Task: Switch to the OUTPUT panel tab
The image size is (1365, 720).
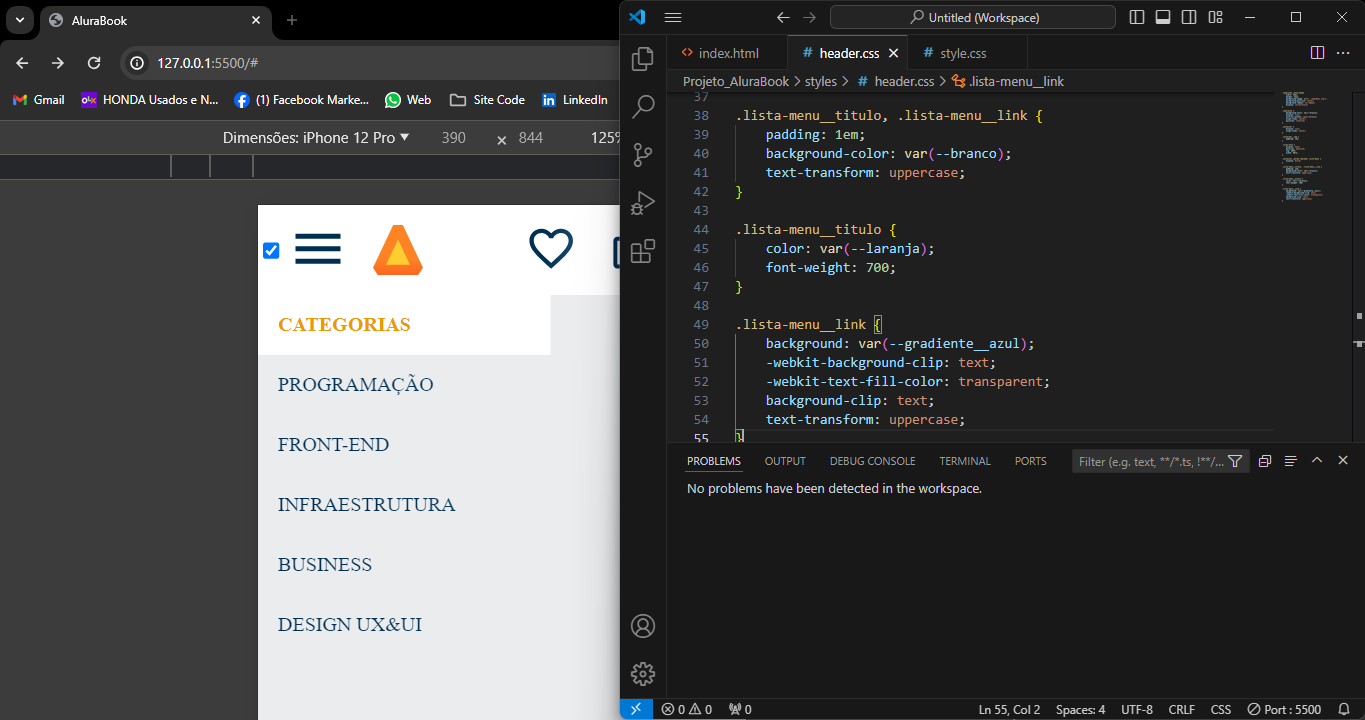Action: pyautogui.click(x=785, y=461)
